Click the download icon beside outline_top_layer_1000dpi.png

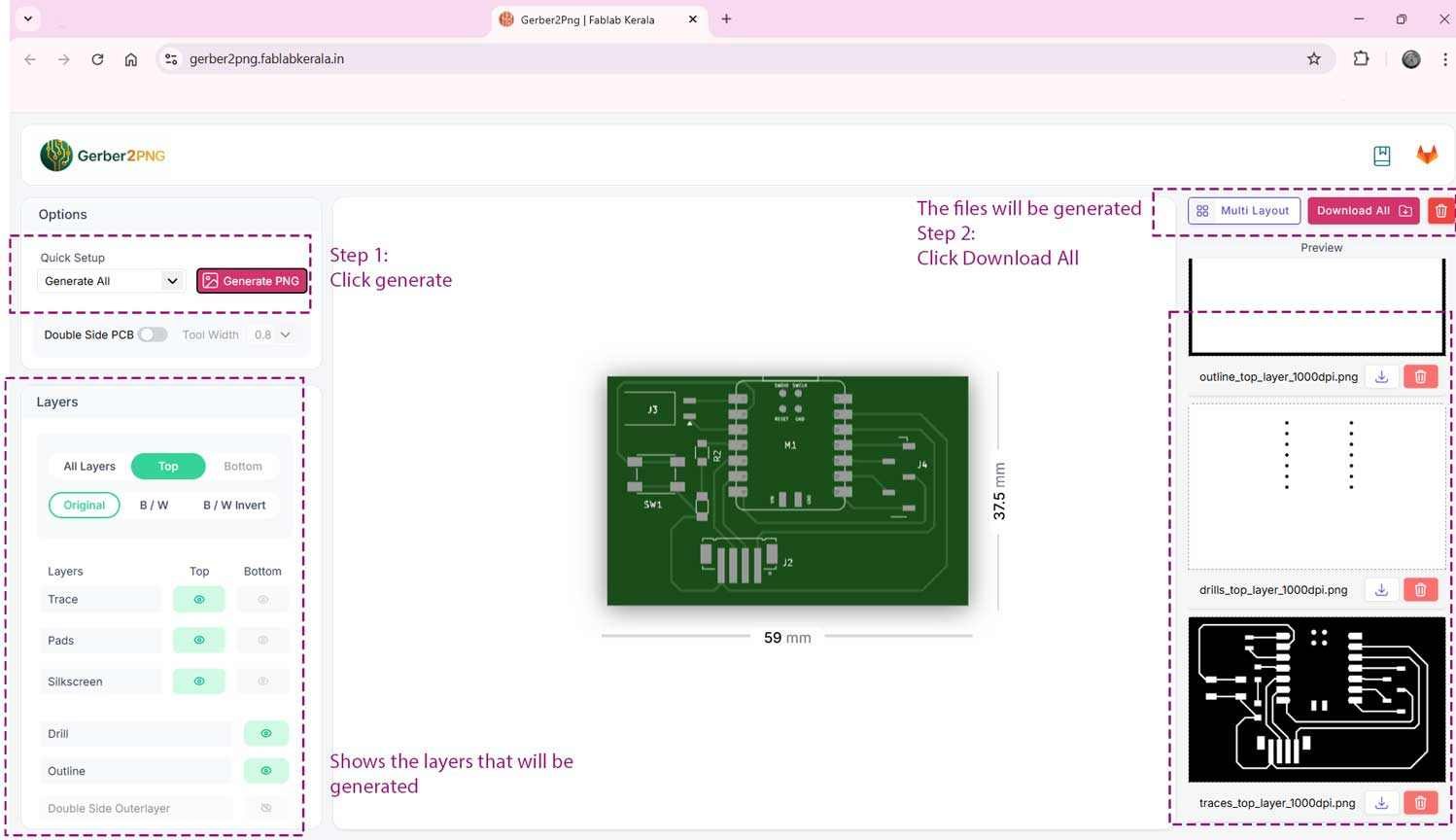(1380, 376)
